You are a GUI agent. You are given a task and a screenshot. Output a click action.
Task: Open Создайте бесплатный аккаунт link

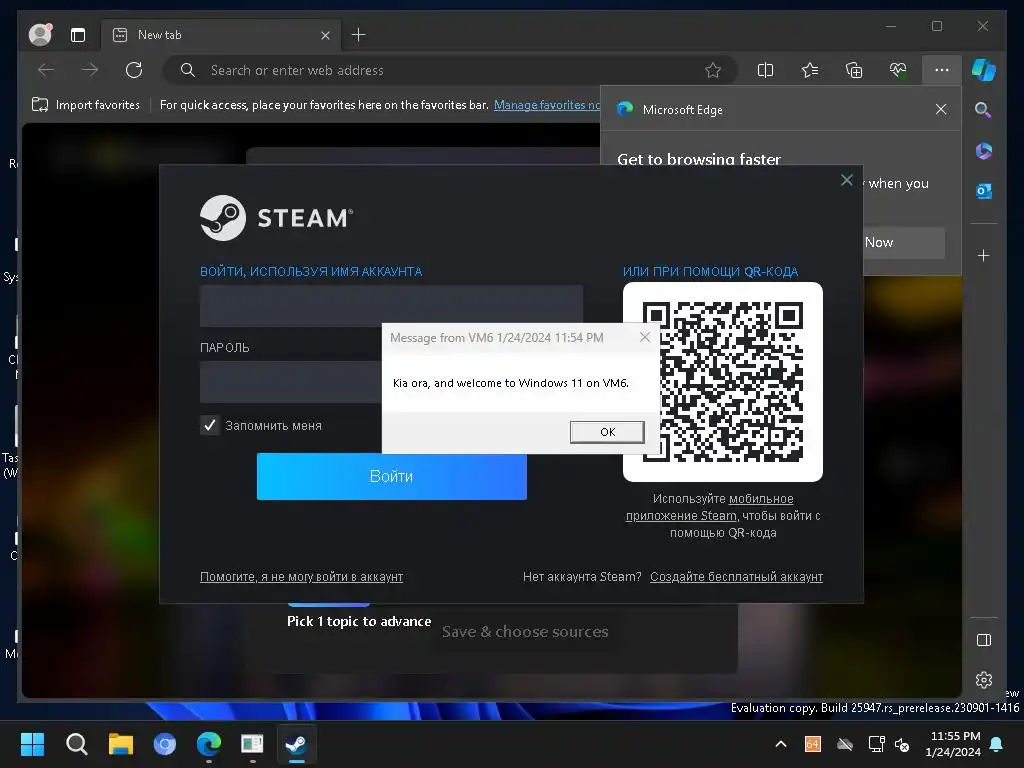coord(736,577)
